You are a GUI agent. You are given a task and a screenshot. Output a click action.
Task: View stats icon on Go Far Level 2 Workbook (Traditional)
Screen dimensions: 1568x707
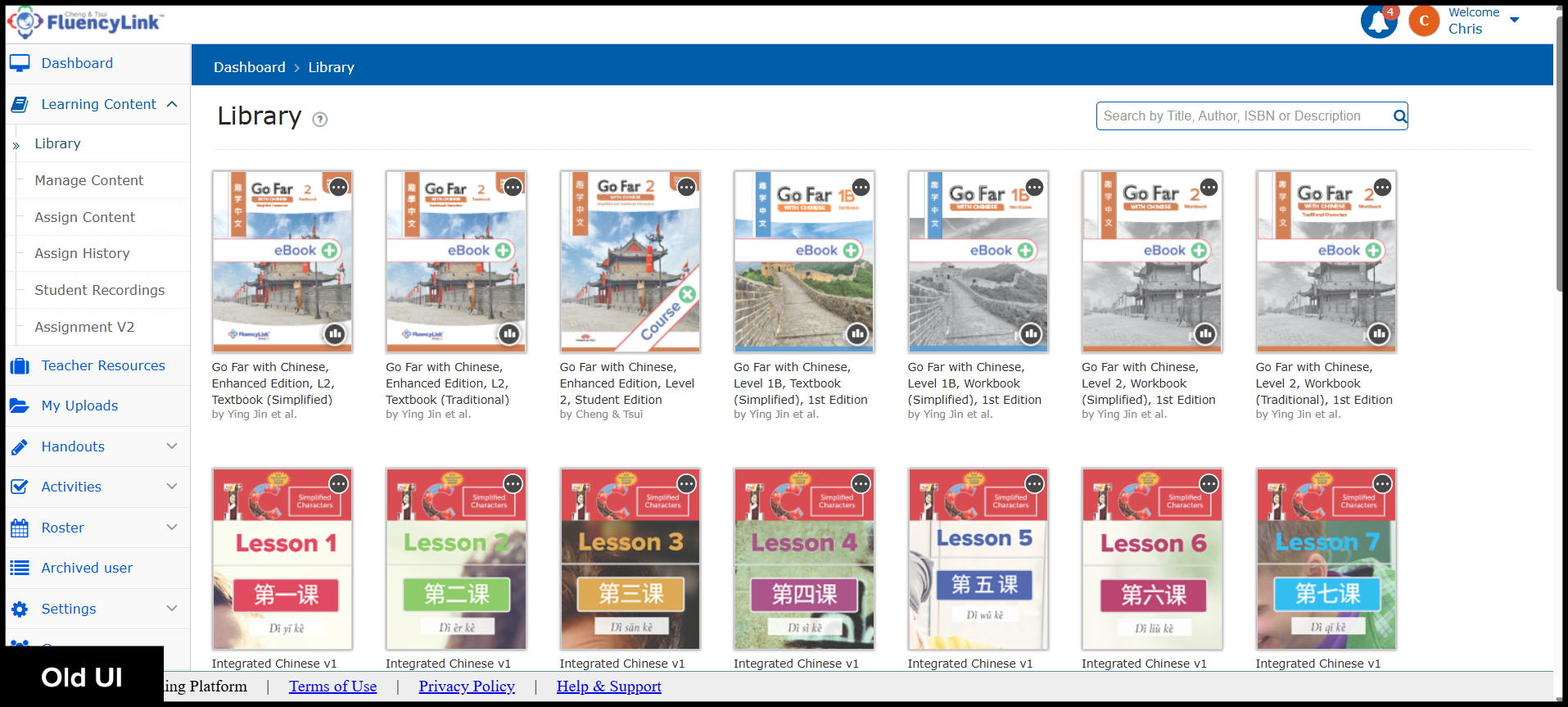[1379, 333]
